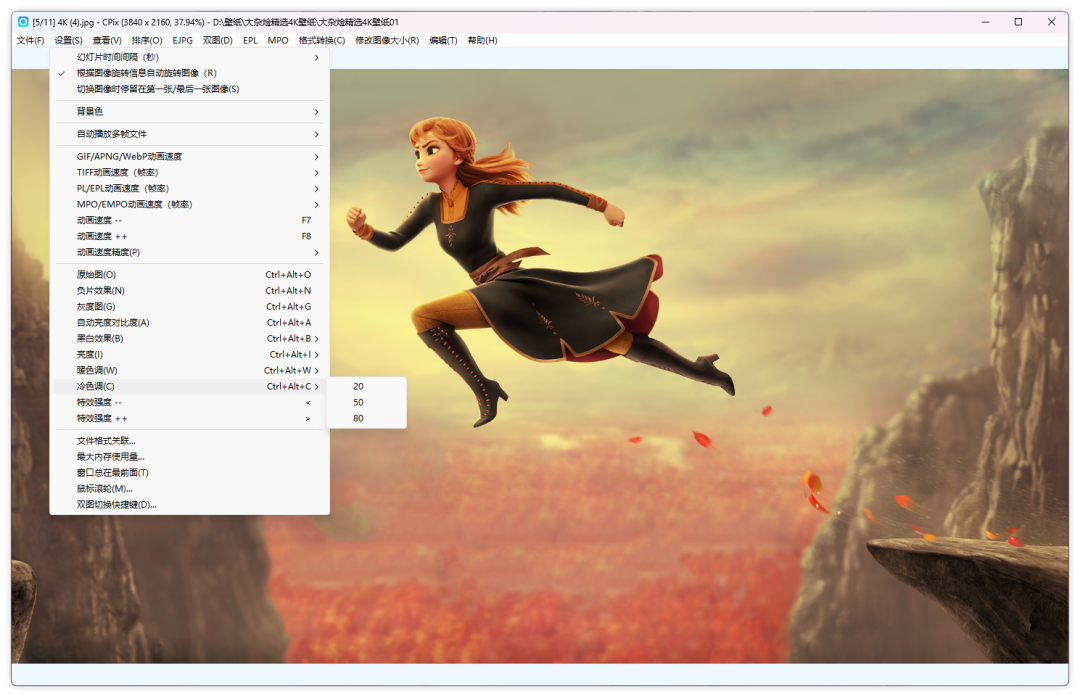
Task: Select 灰度图 effect
Action: point(96,306)
